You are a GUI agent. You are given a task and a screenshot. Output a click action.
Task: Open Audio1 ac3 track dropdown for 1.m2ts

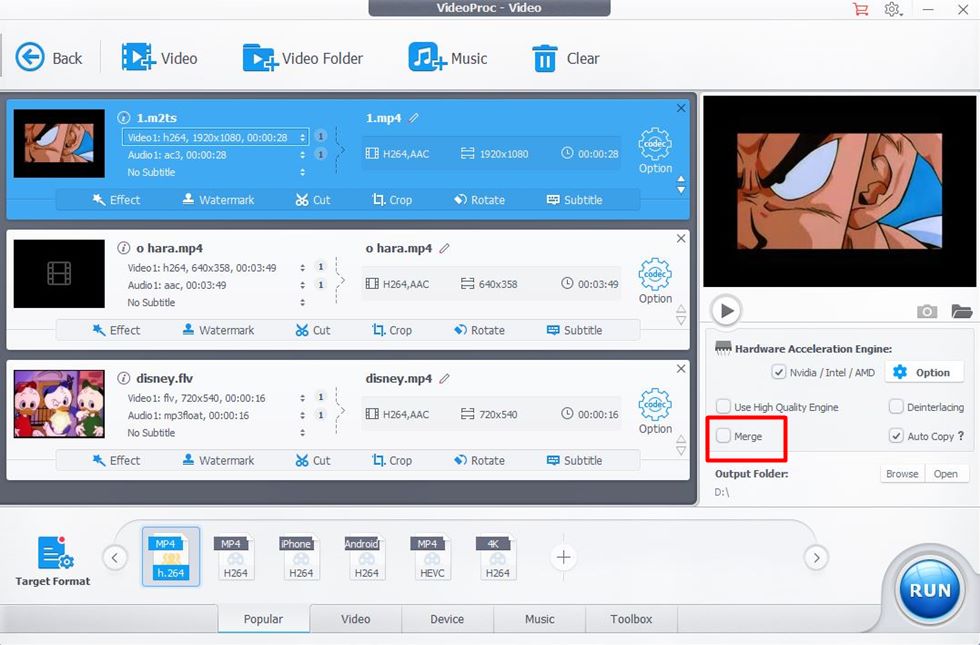[x=302, y=155]
